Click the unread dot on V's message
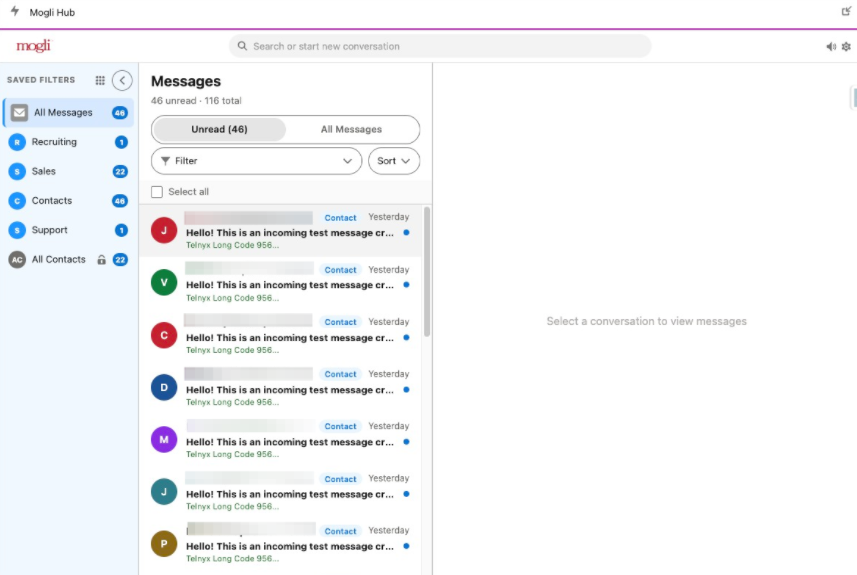Viewport: 857px width, 575px height. [x=406, y=285]
